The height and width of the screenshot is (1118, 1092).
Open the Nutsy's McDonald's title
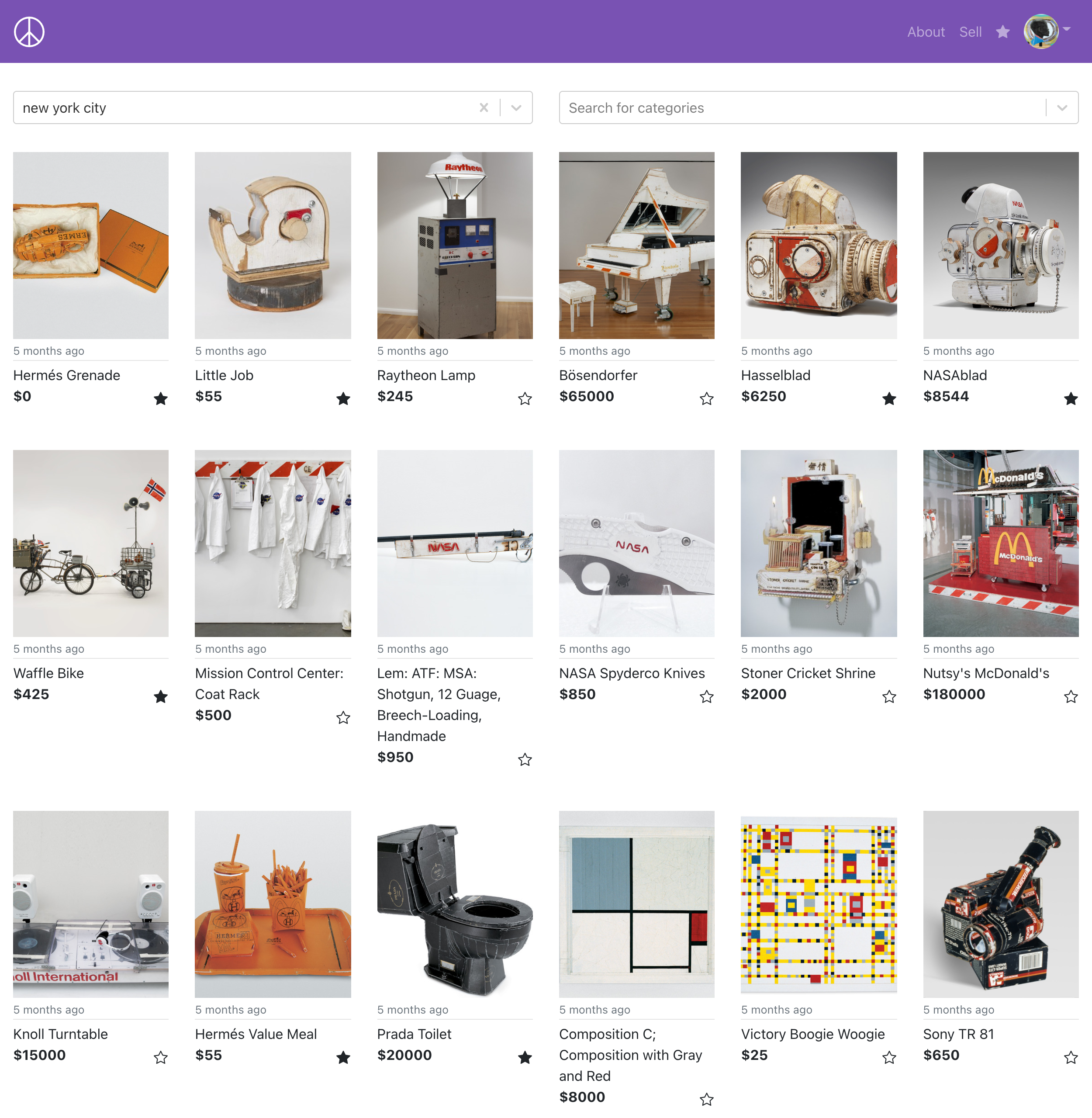click(x=986, y=673)
